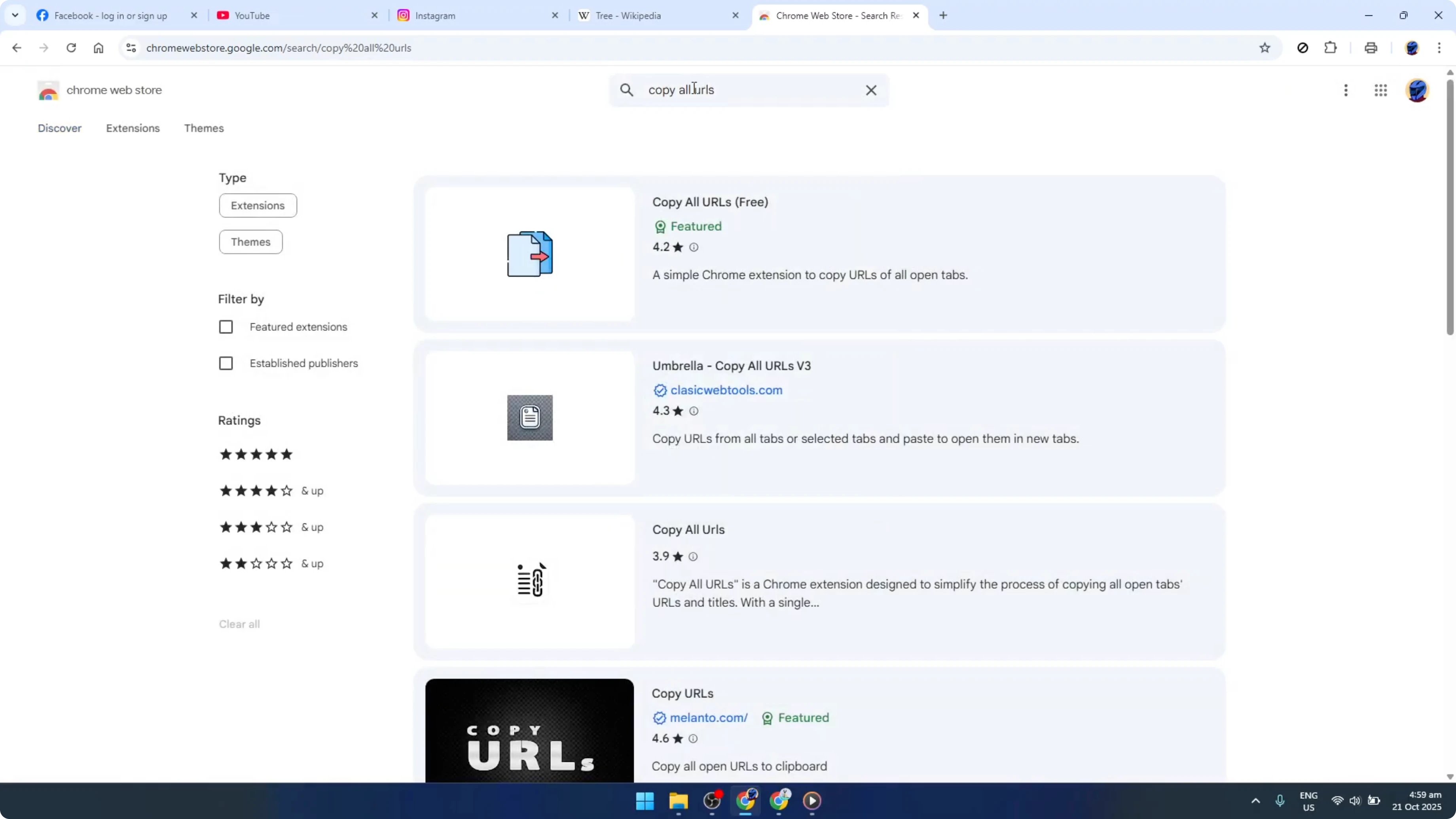Enable the Featured extensions filter
The width and height of the screenshot is (1456, 819).
[x=226, y=327]
